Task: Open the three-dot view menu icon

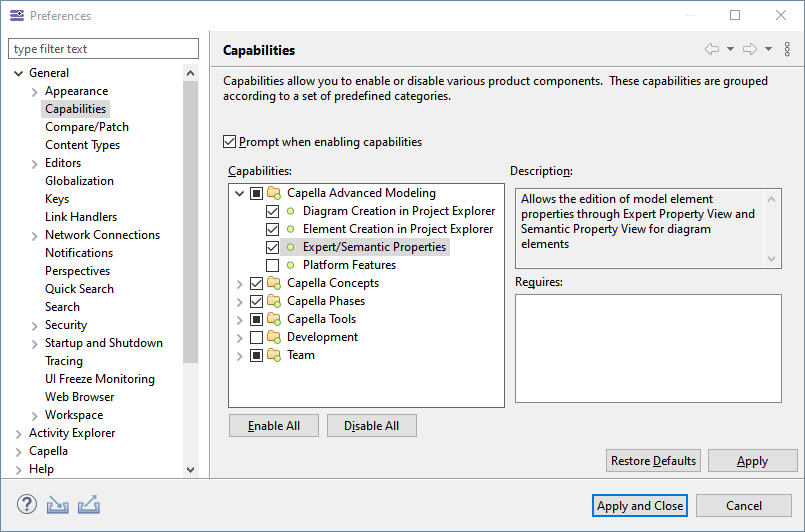Action: click(787, 49)
